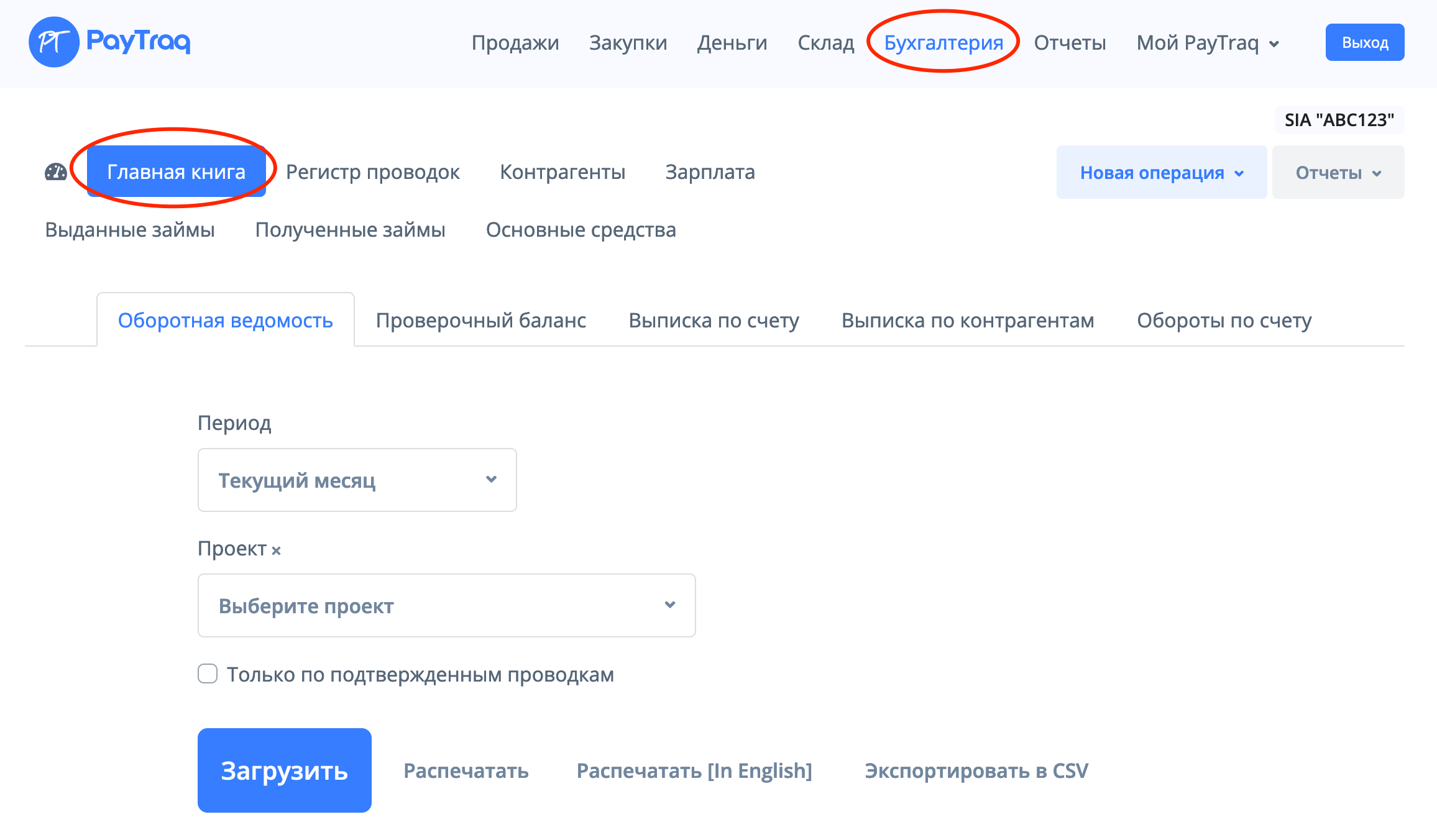1437x840 pixels.
Task: Open the Выберите проект dropdown
Action: pos(446,605)
